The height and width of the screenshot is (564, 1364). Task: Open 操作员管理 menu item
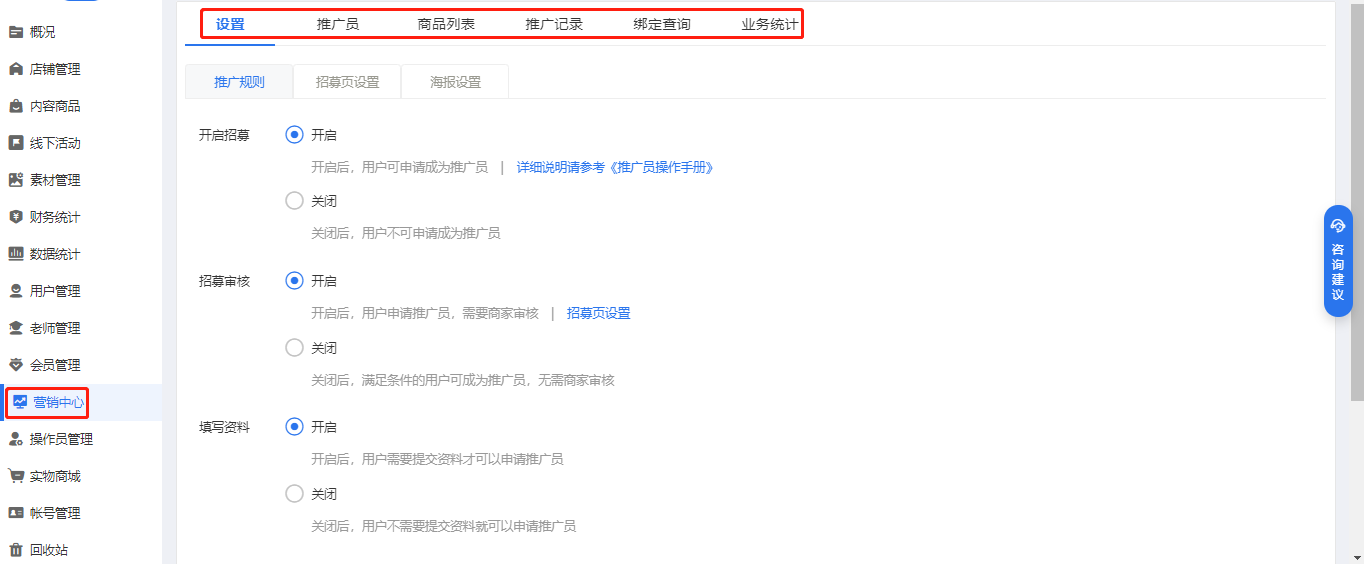click(81, 439)
